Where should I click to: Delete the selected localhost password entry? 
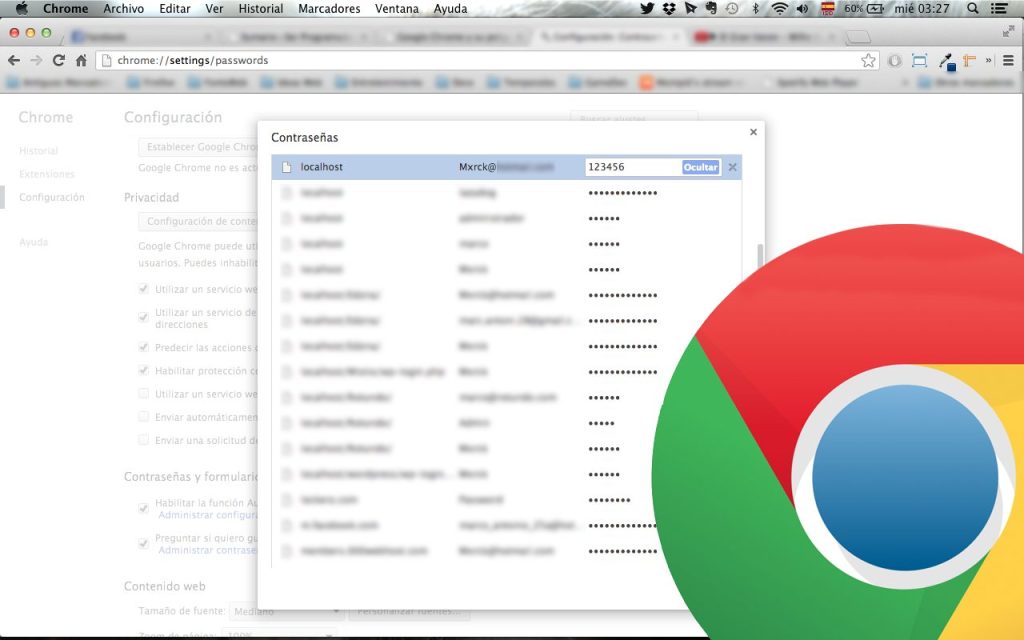[x=733, y=167]
